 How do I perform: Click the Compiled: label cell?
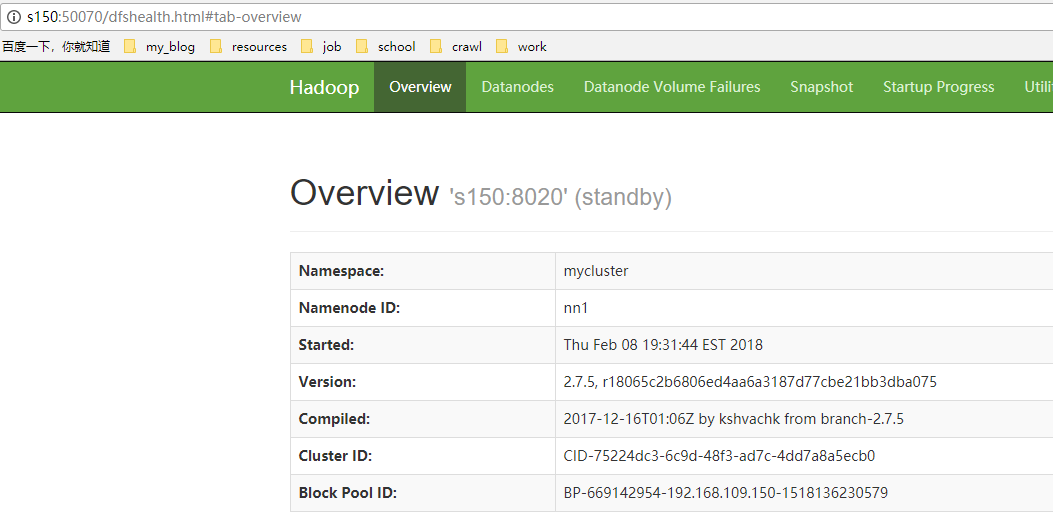(x=423, y=419)
